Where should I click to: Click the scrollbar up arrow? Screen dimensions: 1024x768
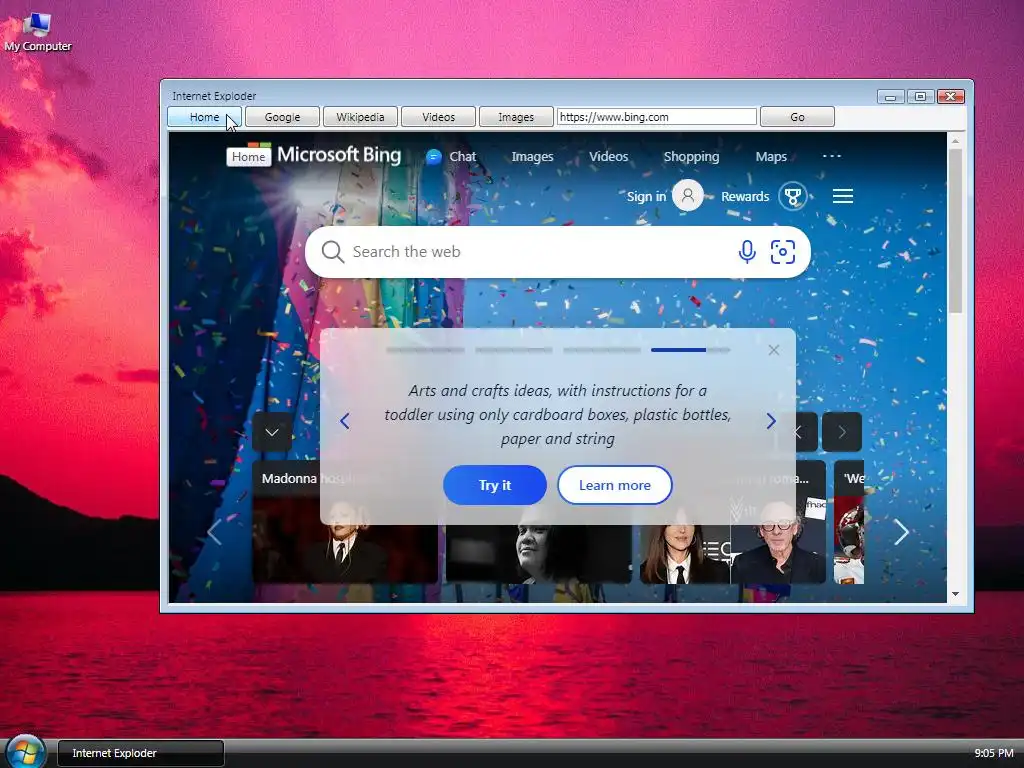click(x=955, y=140)
